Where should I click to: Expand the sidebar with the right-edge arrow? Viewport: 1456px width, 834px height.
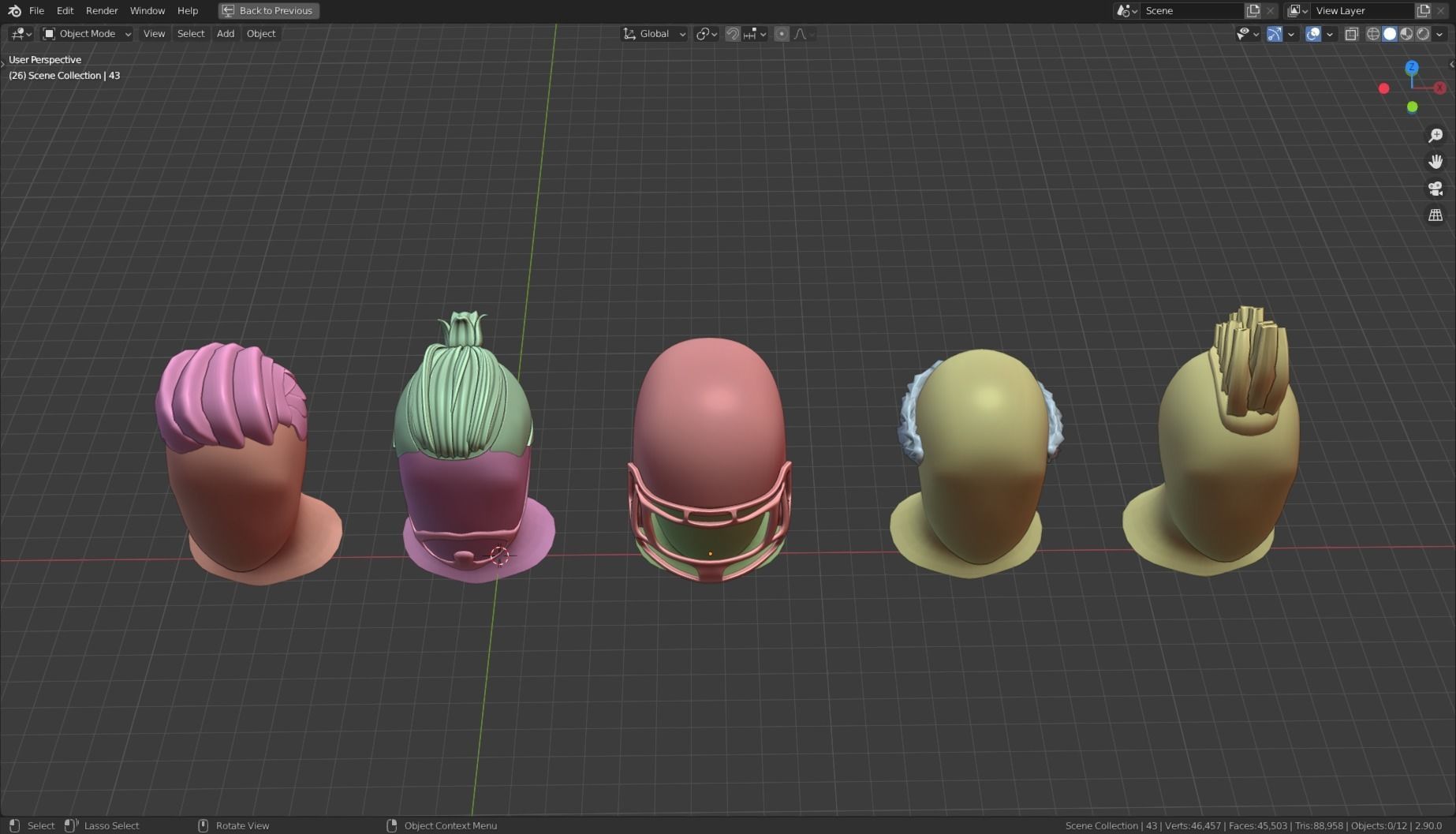point(1452,64)
